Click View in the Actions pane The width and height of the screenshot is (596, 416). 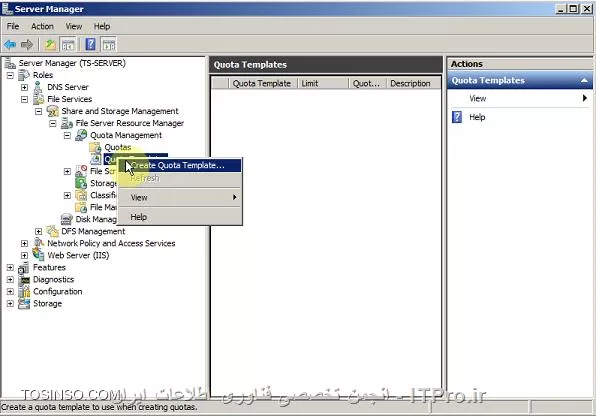coord(478,98)
